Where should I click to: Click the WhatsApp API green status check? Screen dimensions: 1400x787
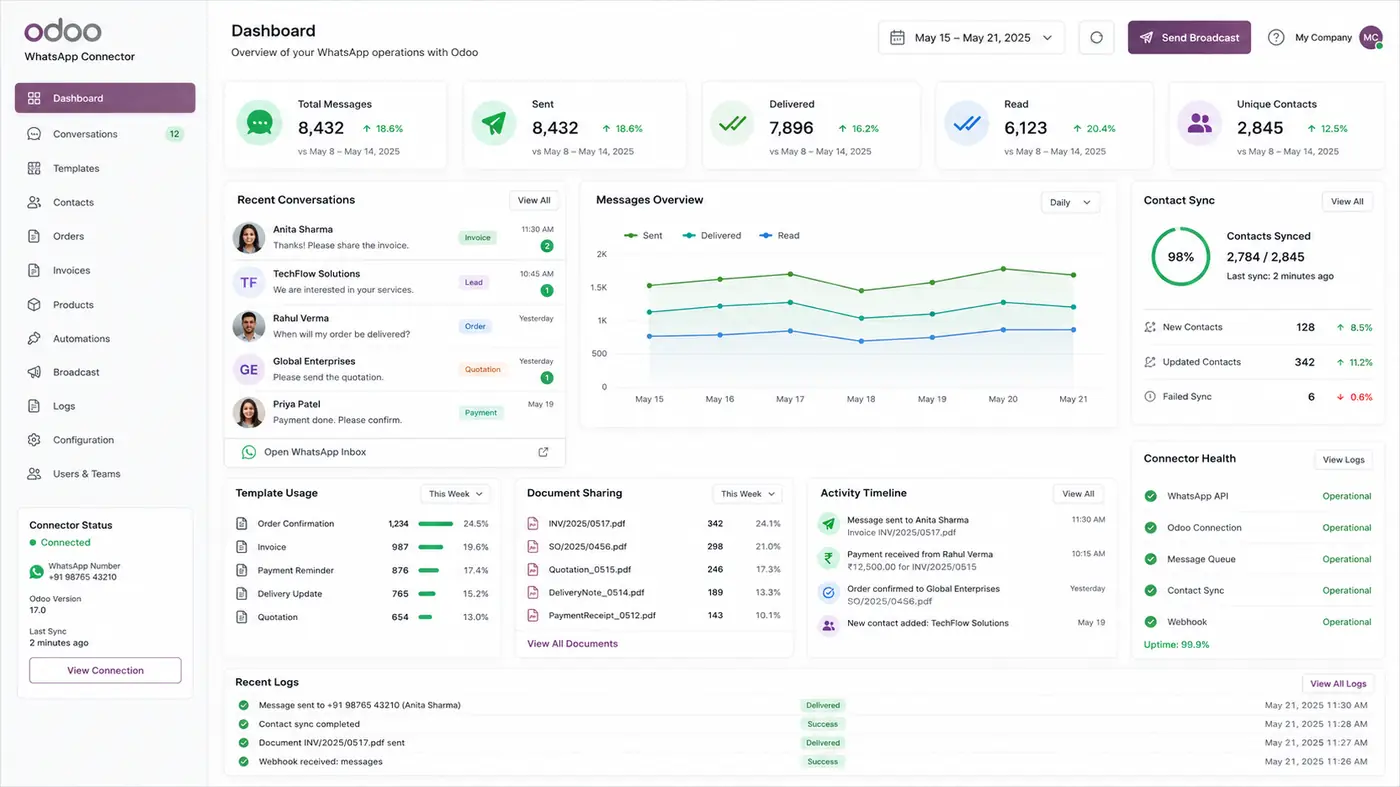click(x=1150, y=496)
